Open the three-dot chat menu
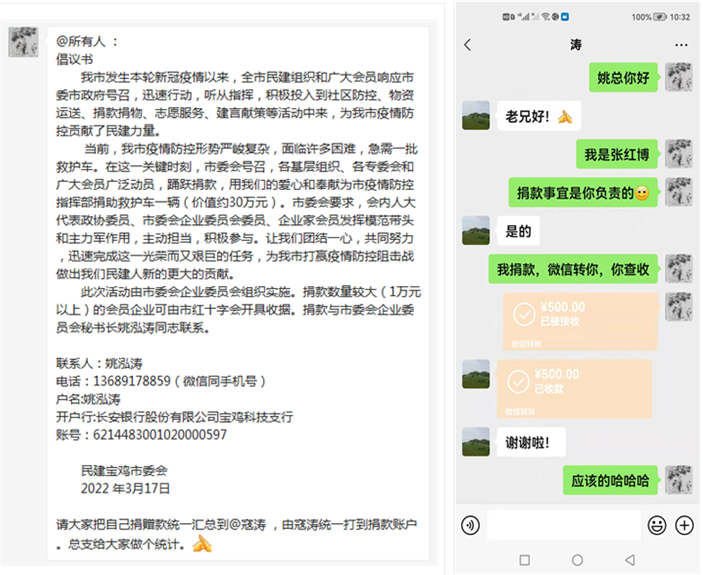The width and height of the screenshot is (703, 575). coord(681,45)
